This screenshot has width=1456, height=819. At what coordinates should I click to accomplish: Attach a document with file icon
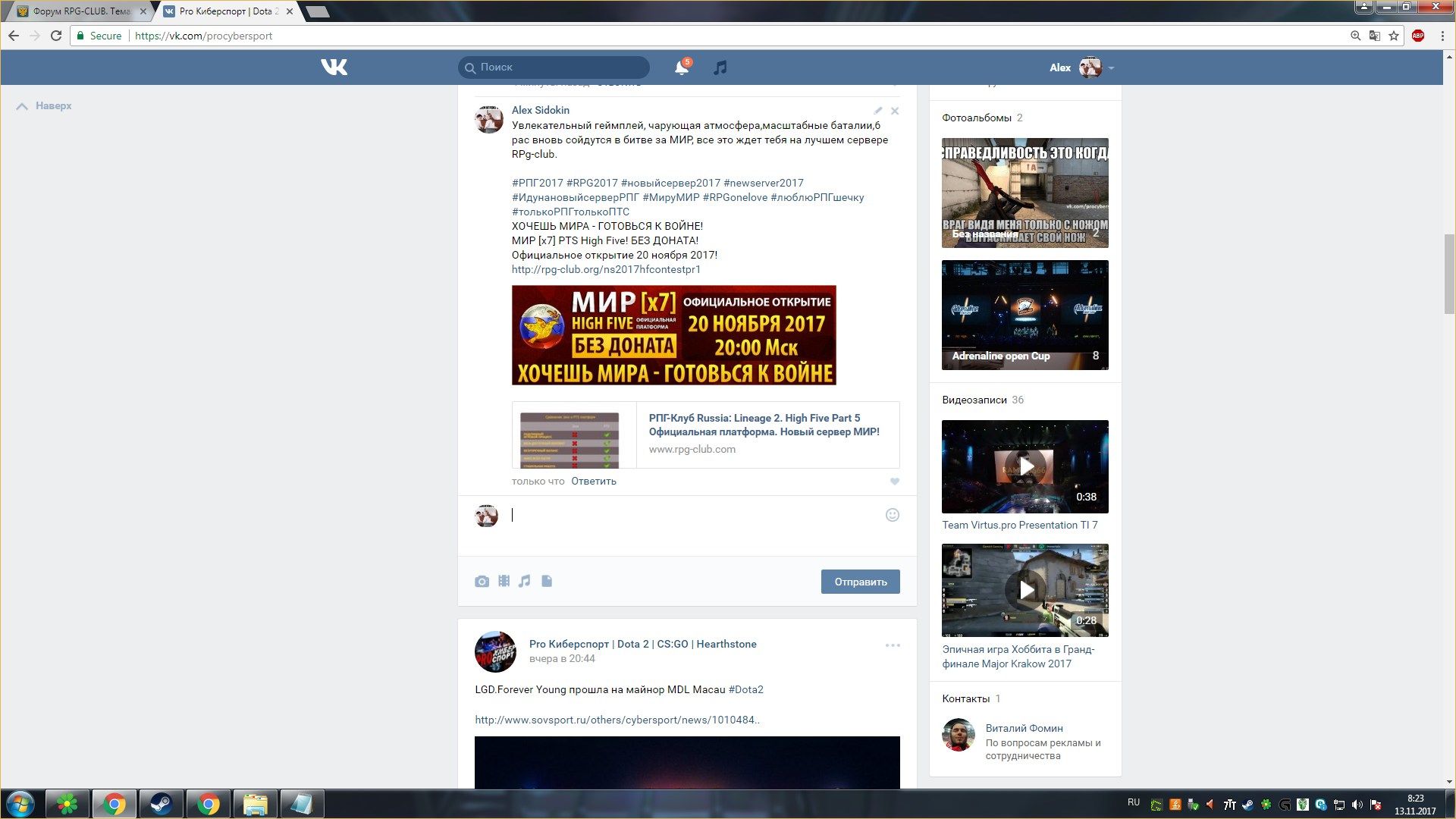point(547,581)
